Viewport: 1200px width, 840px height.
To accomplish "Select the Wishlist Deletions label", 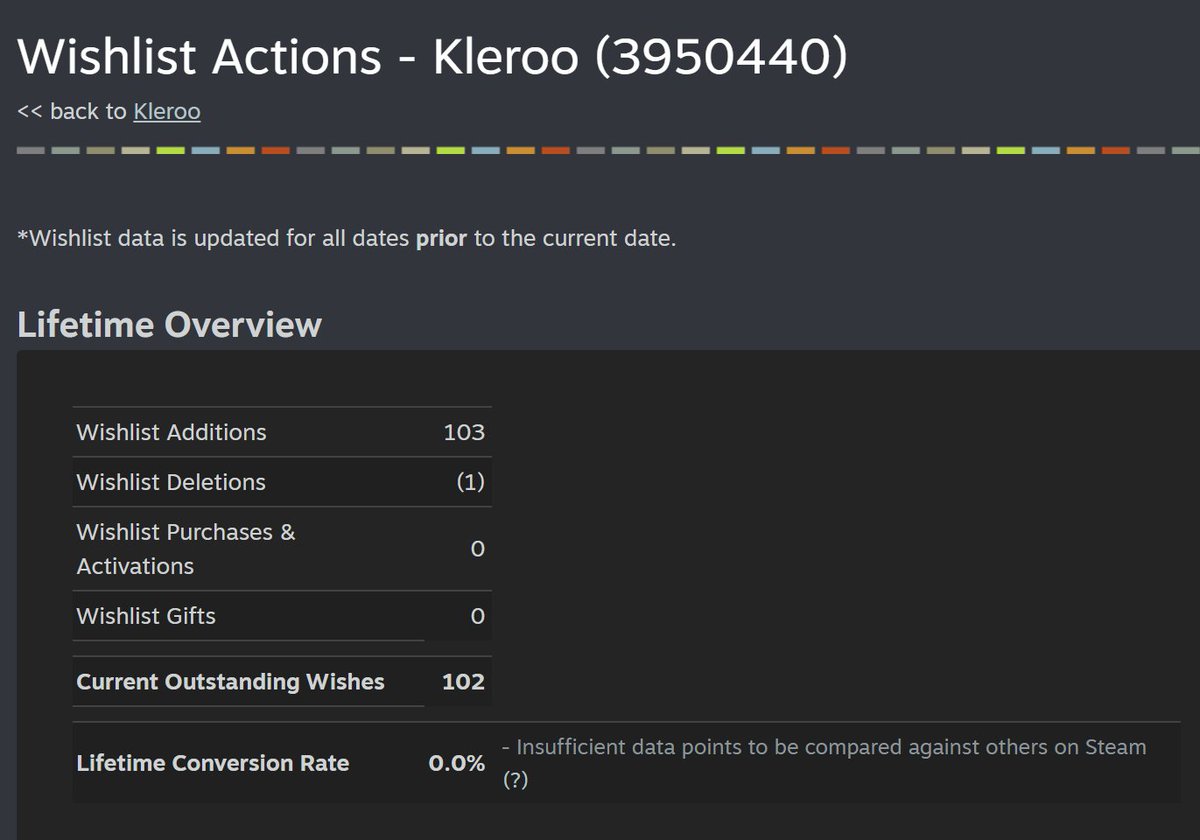I will [171, 482].
